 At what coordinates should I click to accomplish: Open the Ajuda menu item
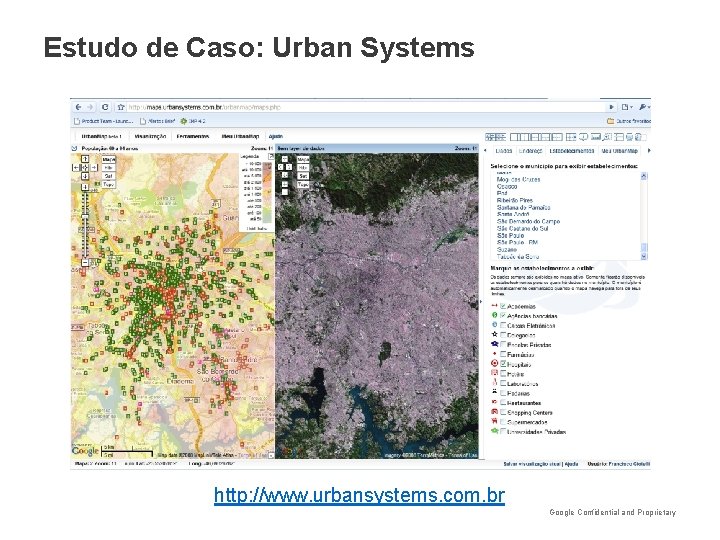[x=276, y=136]
